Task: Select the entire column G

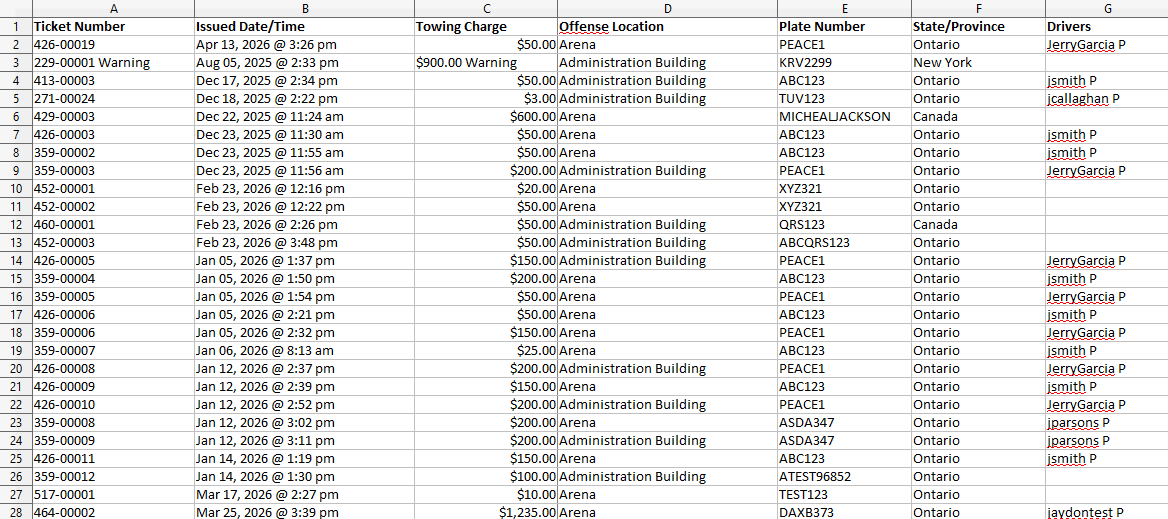Action: (x=1106, y=8)
